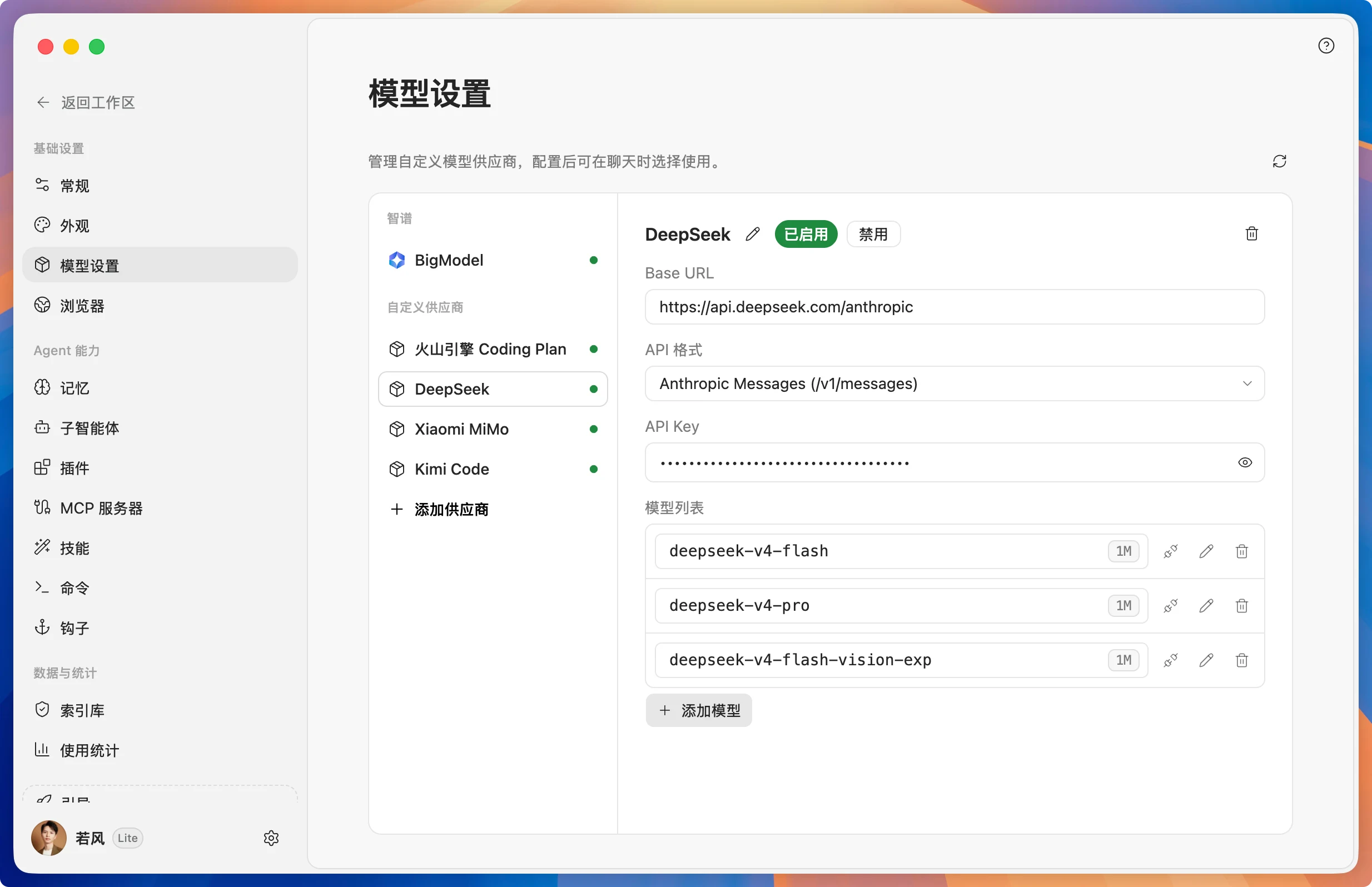Screen dimensions: 1372x887
Task: Test connection for deepseek-v4-pro model
Action: pos(1170,605)
